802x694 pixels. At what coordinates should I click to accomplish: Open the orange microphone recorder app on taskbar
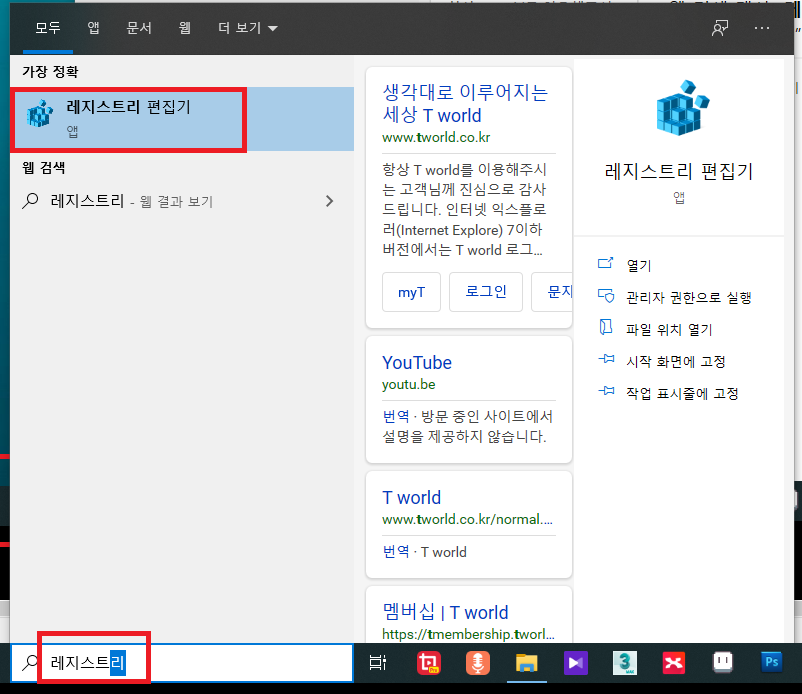(477, 663)
